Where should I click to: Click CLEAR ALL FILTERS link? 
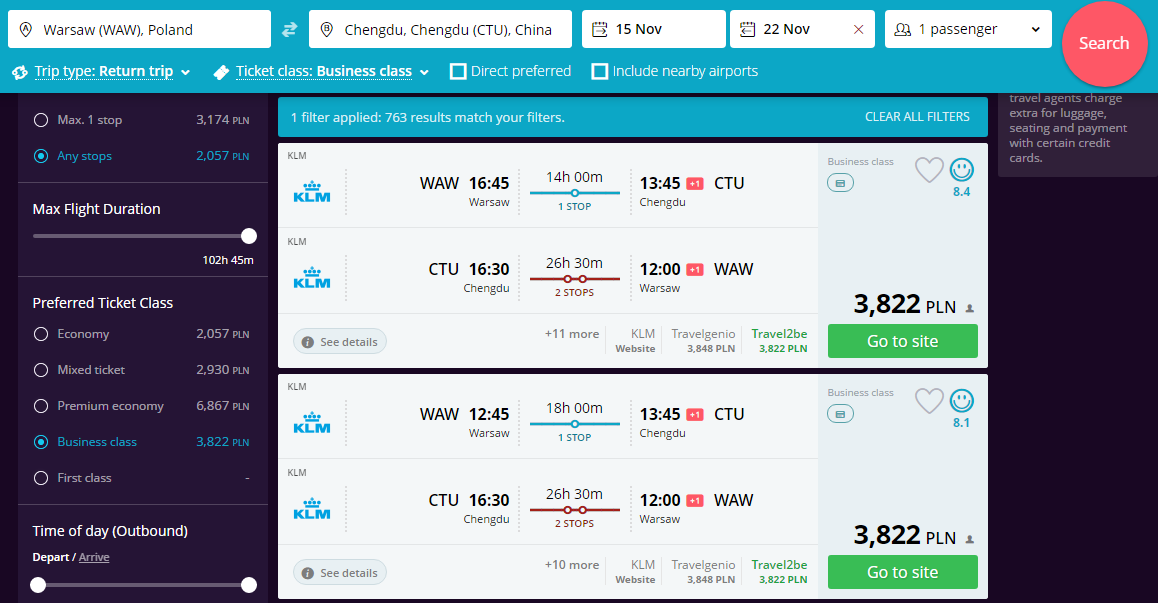point(917,117)
